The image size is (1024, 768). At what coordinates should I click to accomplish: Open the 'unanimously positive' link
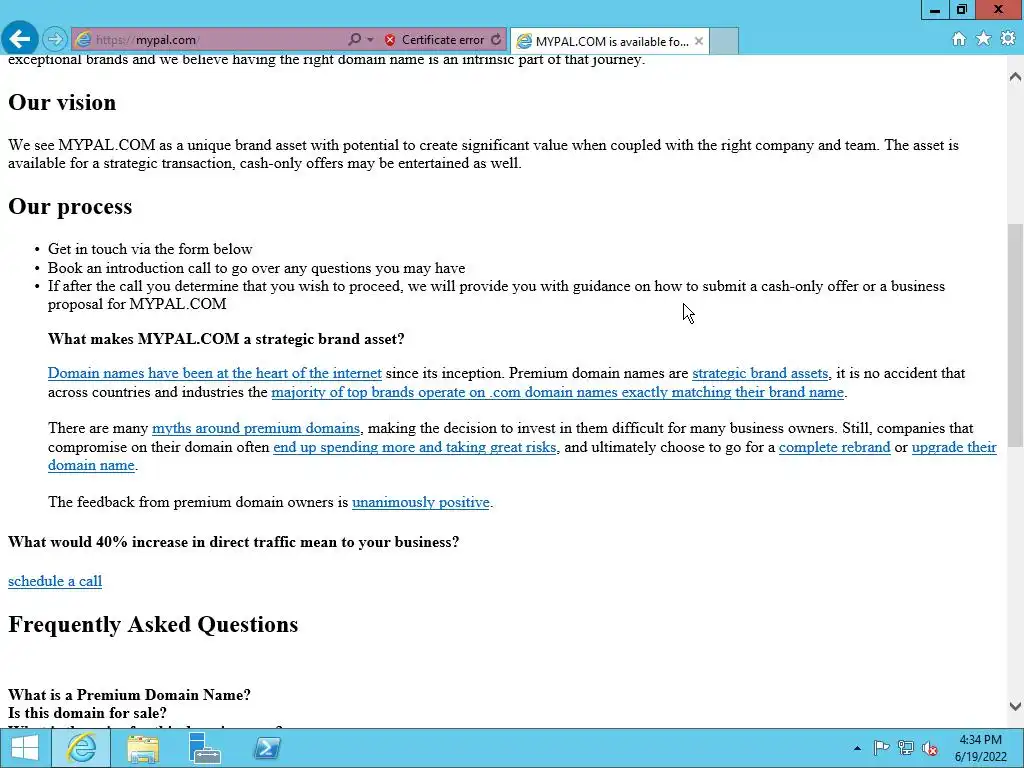[421, 502]
